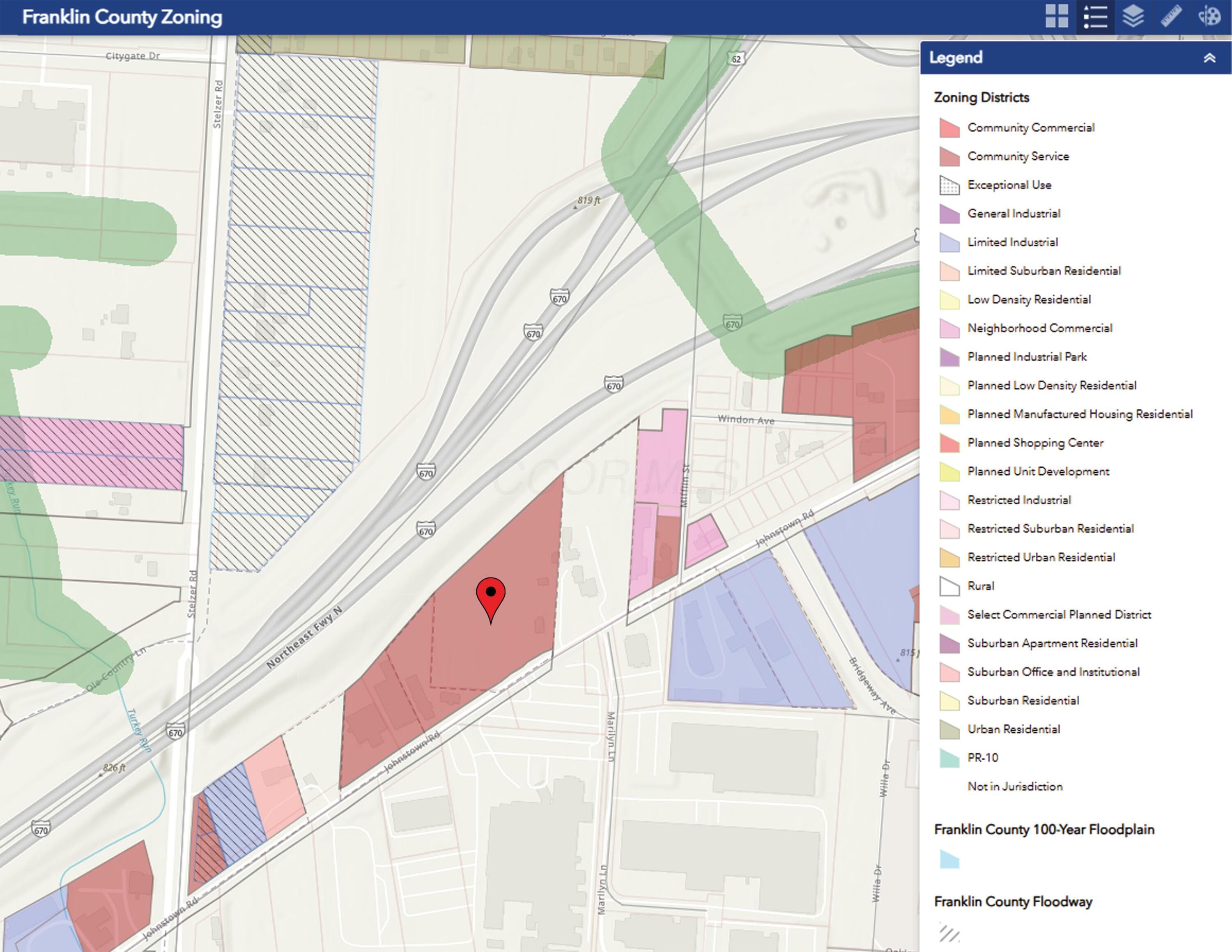Screen dimensions: 1232x952
Task: Click the Legend panel header title
Action: click(956, 57)
